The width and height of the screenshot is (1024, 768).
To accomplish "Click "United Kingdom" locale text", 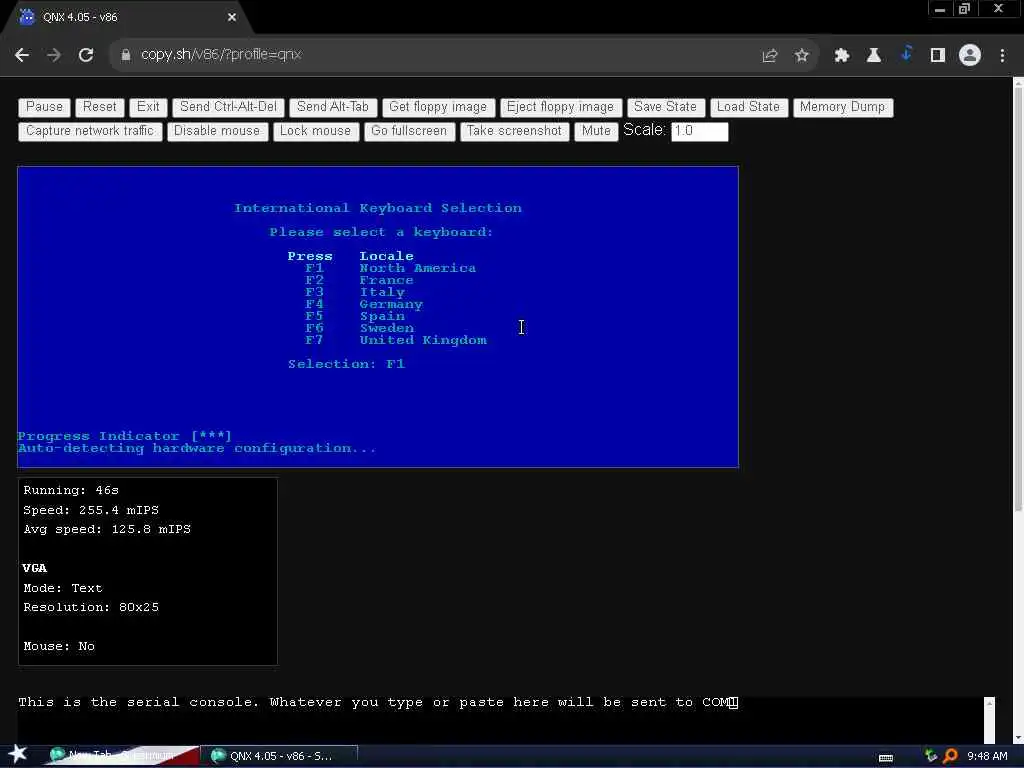I will 423,340.
